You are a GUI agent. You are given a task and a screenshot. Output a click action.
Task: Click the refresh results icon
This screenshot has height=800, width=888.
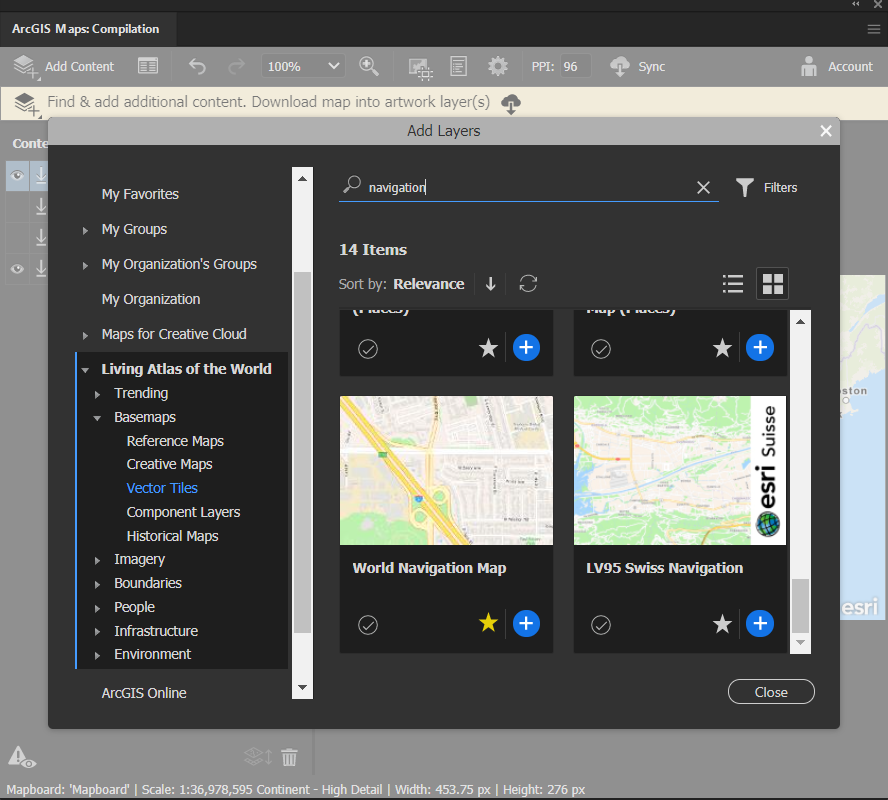pos(528,284)
